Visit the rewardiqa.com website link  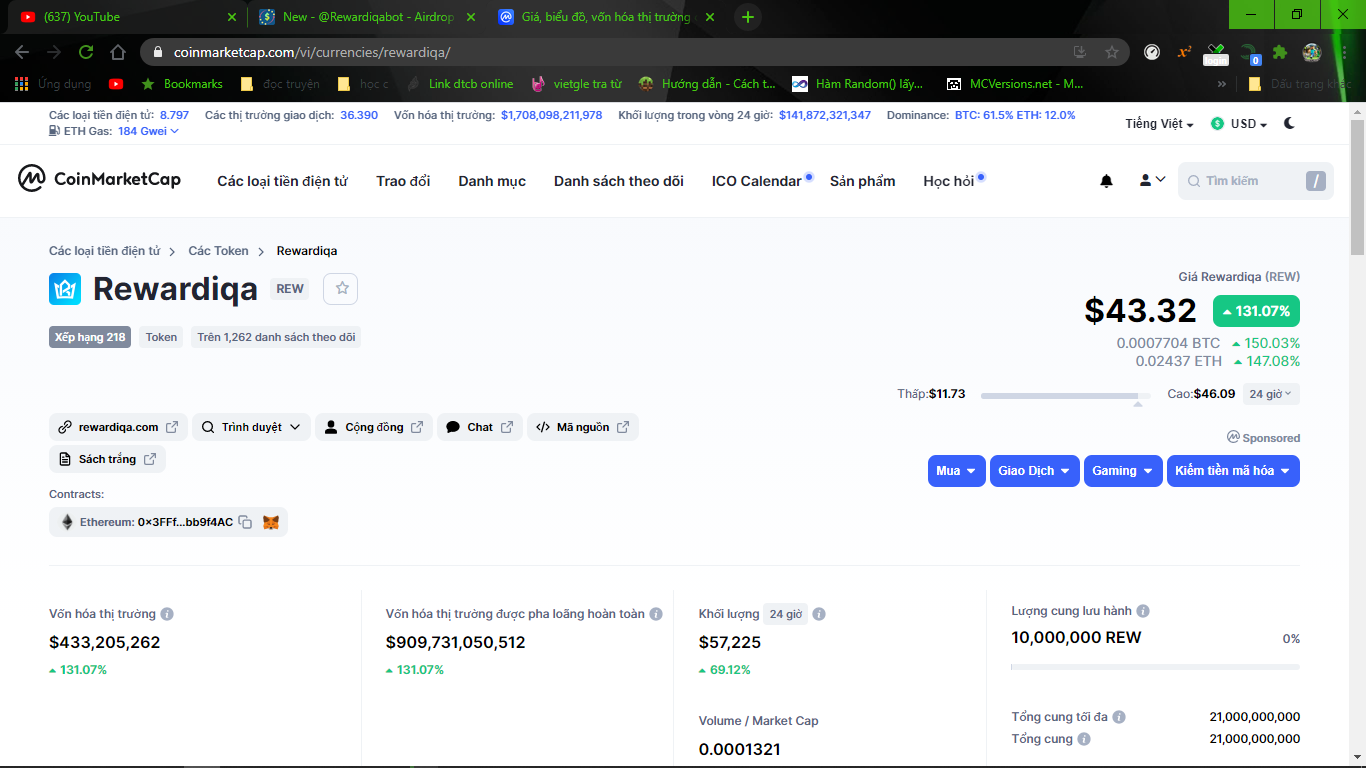coord(117,427)
